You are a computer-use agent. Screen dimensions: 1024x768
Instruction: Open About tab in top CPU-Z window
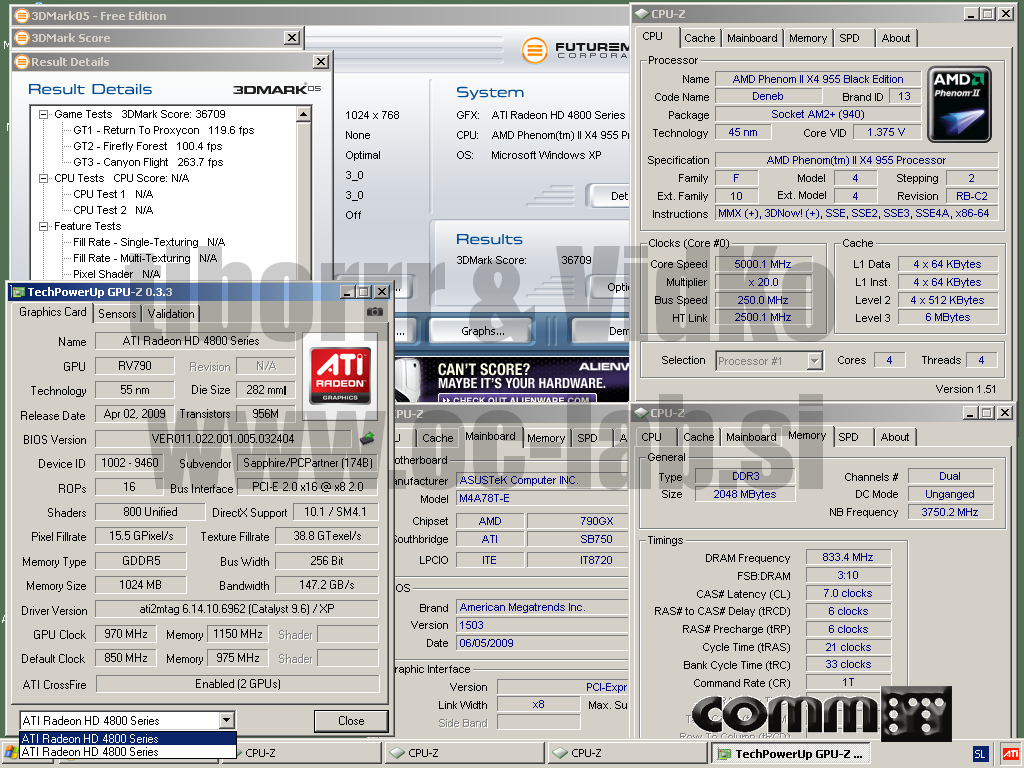tap(896, 39)
